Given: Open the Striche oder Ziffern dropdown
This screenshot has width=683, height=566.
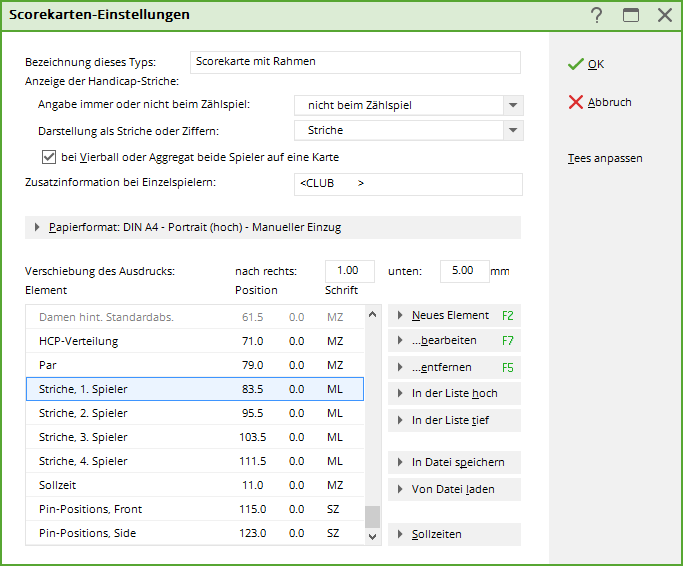Looking at the screenshot, I should click(x=513, y=130).
